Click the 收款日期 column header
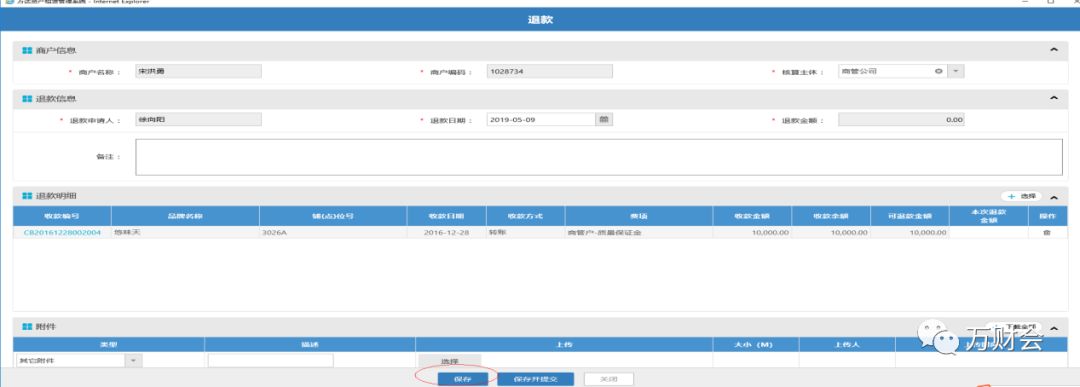This screenshot has height=387, width=1080. (446, 216)
